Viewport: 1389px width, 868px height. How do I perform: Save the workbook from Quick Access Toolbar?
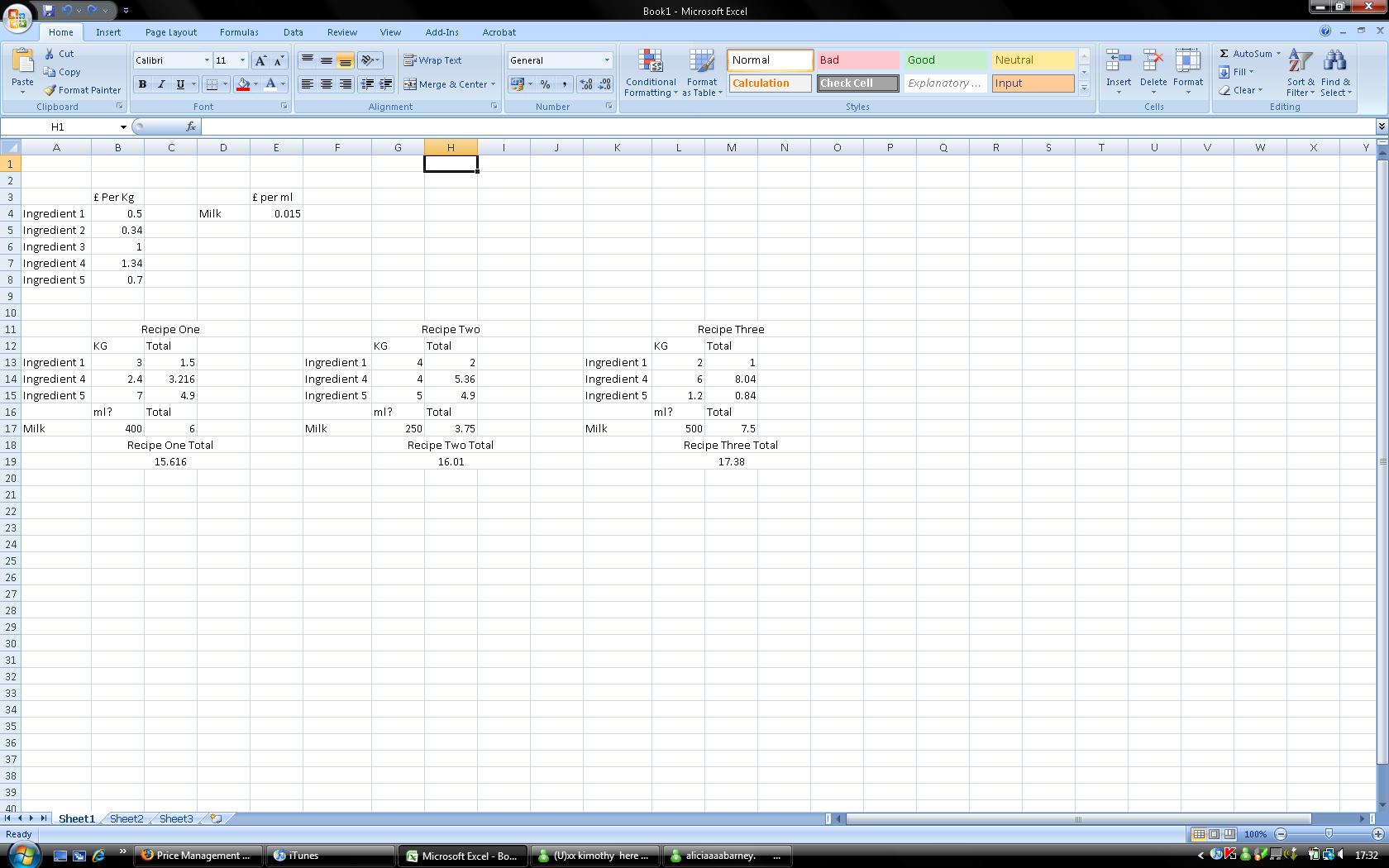click(x=48, y=11)
